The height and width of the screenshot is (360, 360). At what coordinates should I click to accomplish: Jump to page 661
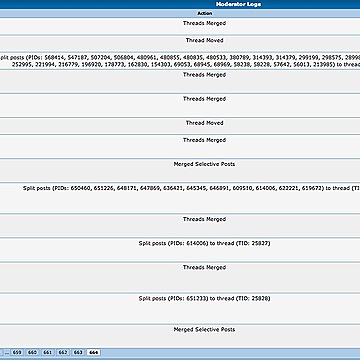click(x=48, y=352)
